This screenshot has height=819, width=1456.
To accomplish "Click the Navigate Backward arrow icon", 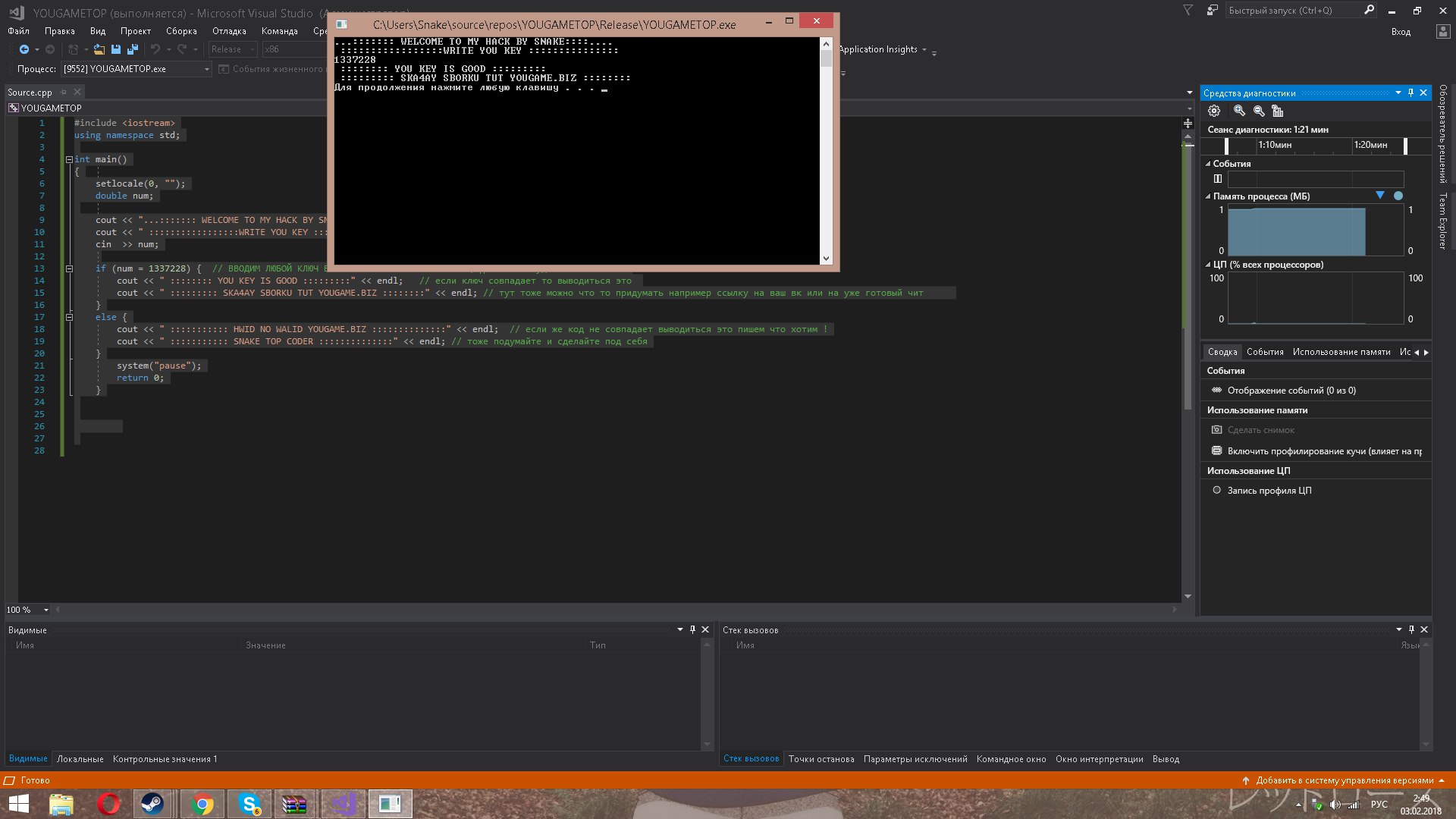I will (x=24, y=49).
